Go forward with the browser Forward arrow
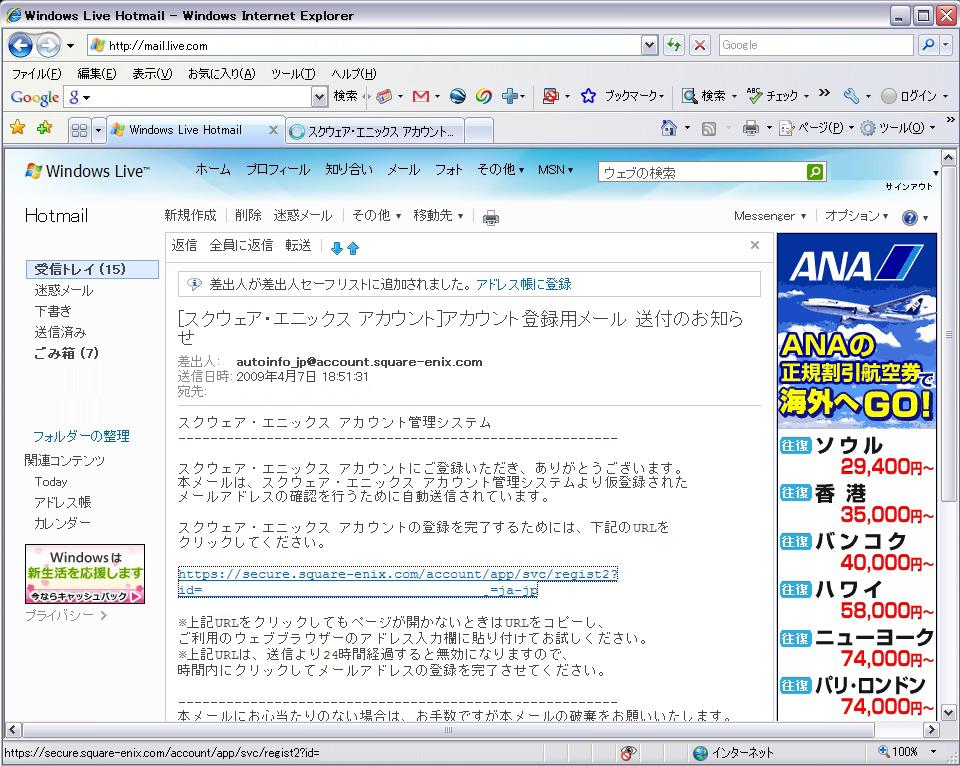The image size is (960, 766). [x=48, y=45]
